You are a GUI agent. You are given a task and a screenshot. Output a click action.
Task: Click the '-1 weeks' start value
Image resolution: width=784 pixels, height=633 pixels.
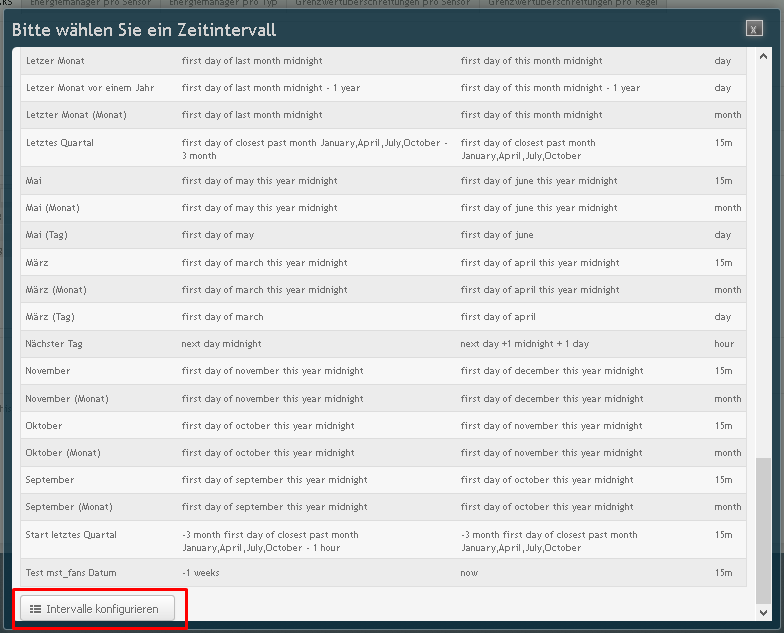(x=200, y=573)
